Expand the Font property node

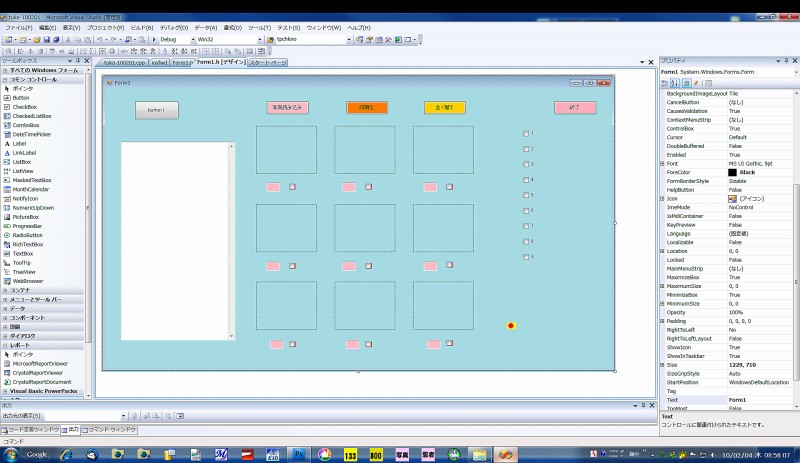(662, 163)
